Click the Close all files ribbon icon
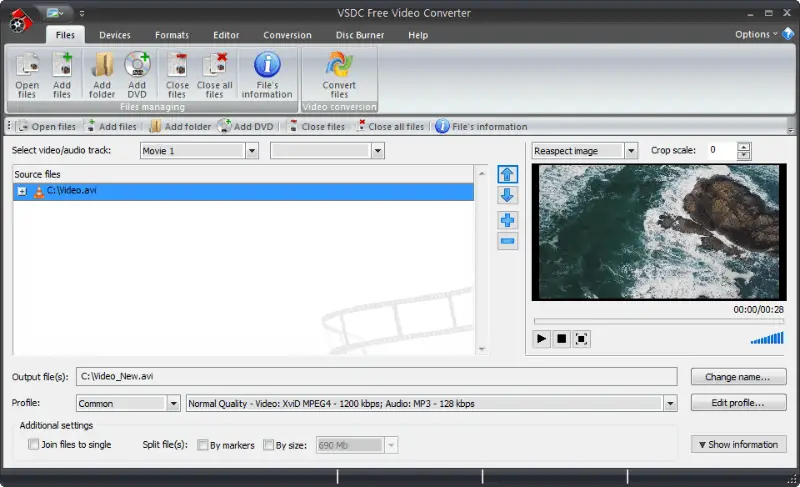Screen dimensions: 800x487 [215, 75]
